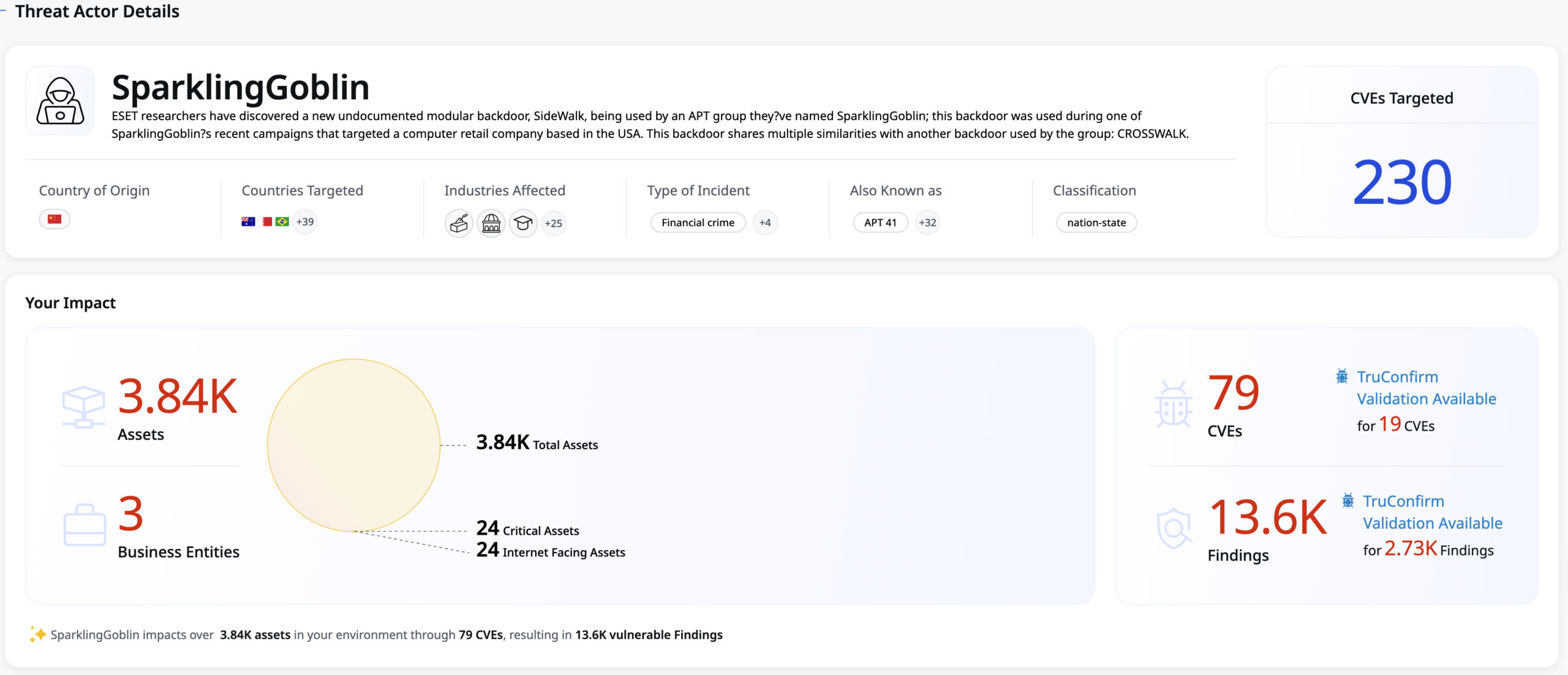Select the Financial crime tag

(x=698, y=223)
